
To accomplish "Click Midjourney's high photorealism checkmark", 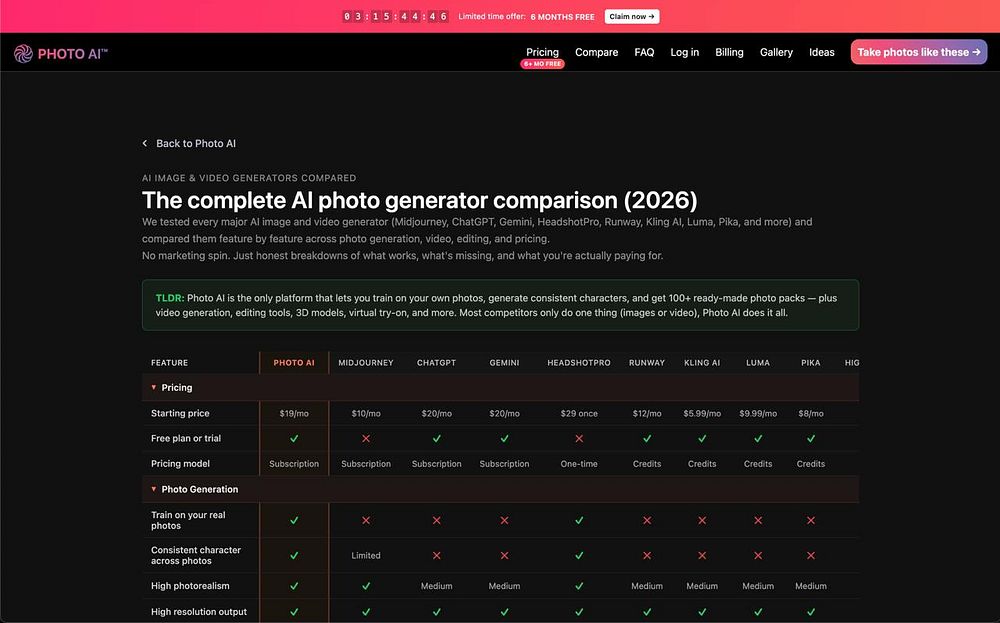I will point(366,586).
